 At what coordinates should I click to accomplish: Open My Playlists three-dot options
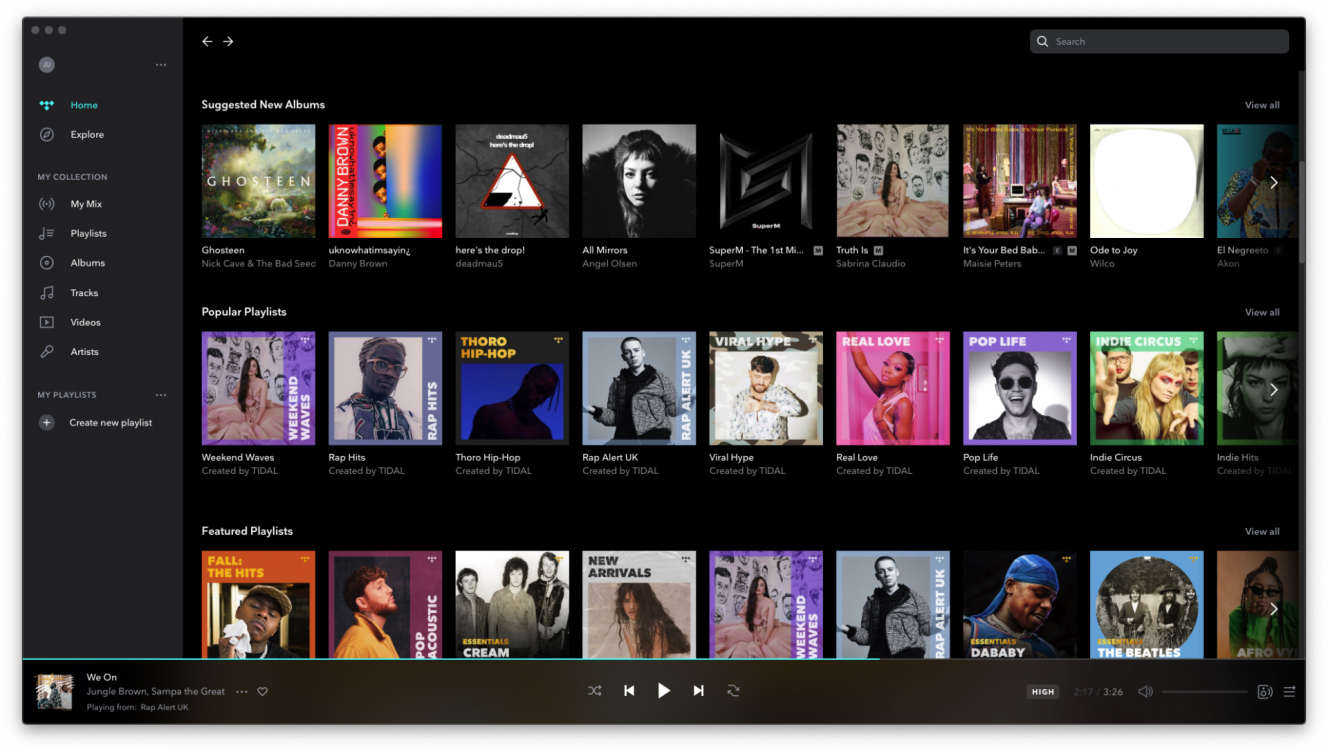[161, 395]
